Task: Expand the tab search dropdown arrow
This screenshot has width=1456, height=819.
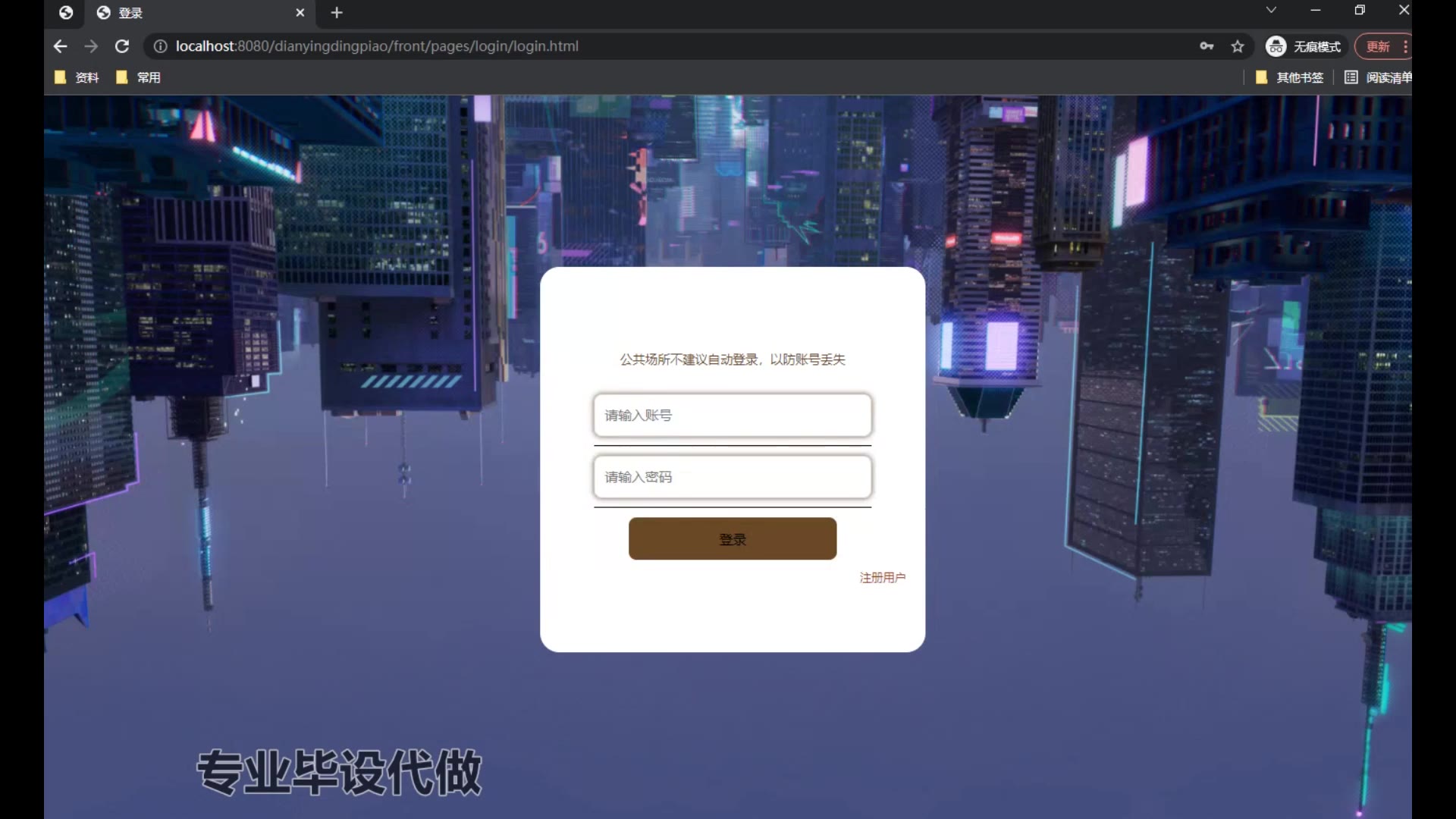Action: pyautogui.click(x=1271, y=10)
